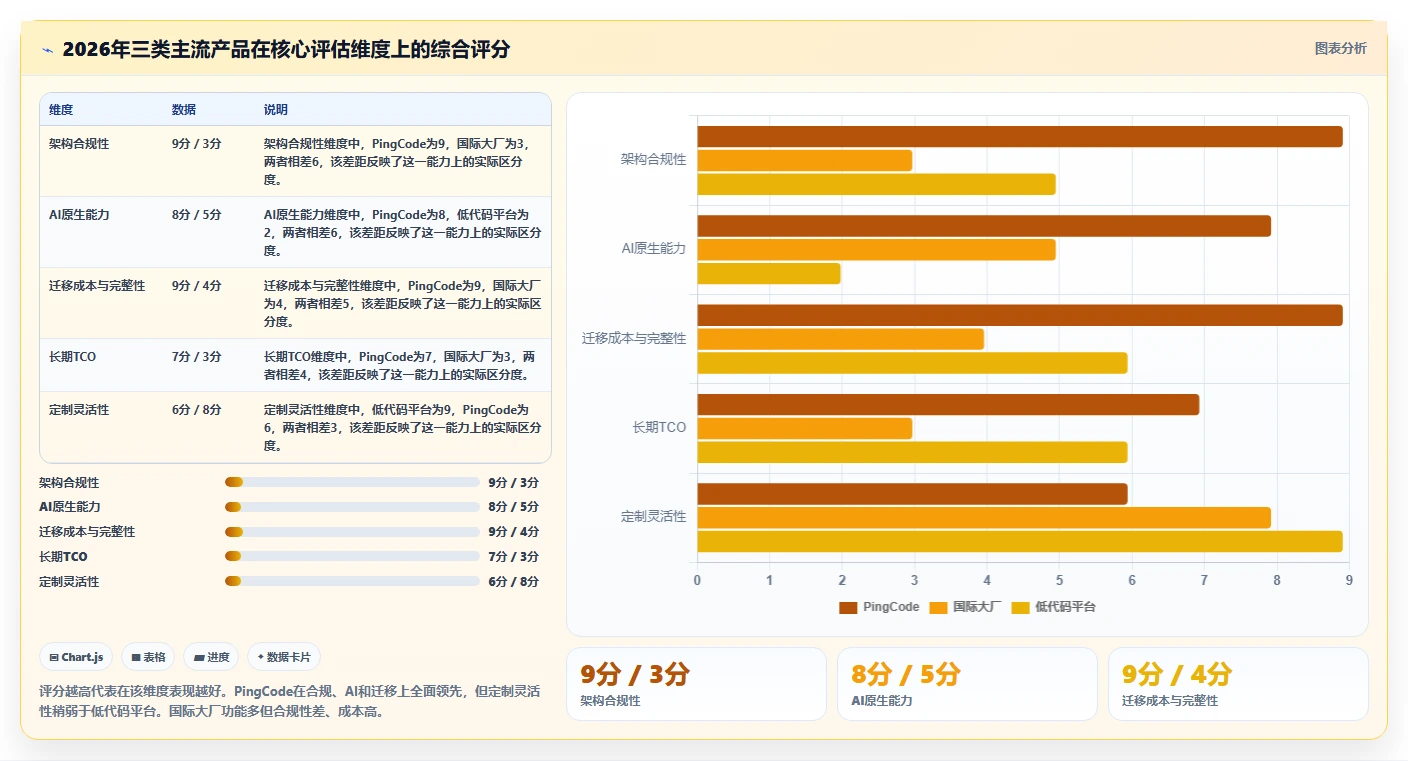
Task: Click the 迁移成本与完整性 progress bar
Action: pyautogui.click(x=353, y=532)
